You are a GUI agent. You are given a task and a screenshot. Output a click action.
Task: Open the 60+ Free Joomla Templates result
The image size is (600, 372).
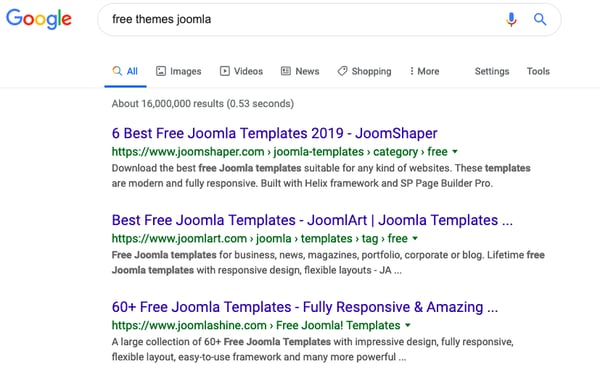coord(305,307)
